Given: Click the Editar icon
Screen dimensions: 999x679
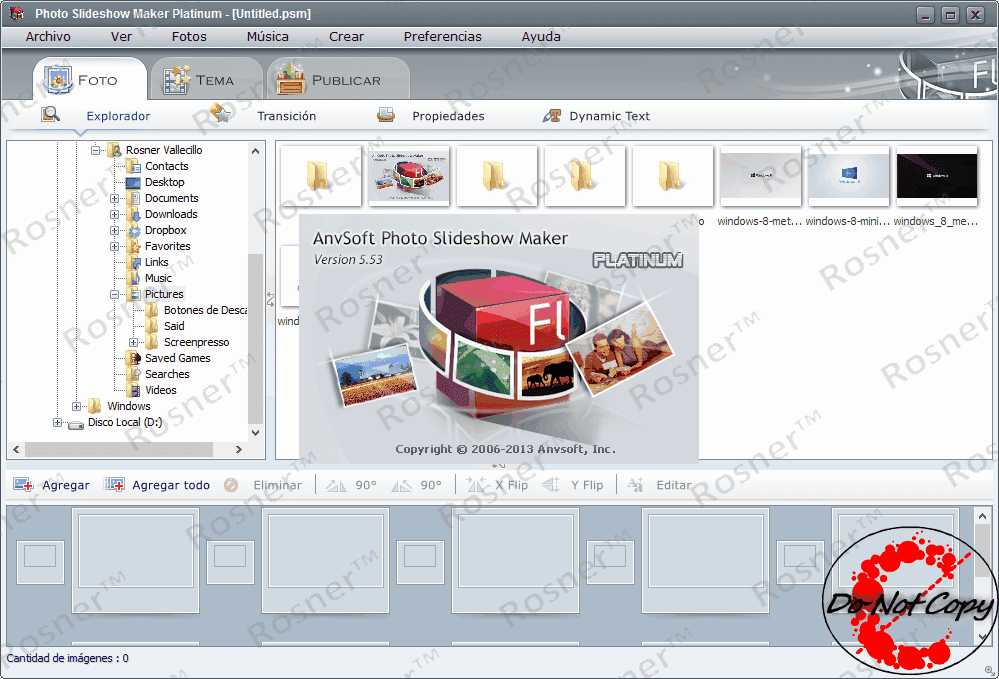Looking at the screenshot, I should [x=635, y=485].
